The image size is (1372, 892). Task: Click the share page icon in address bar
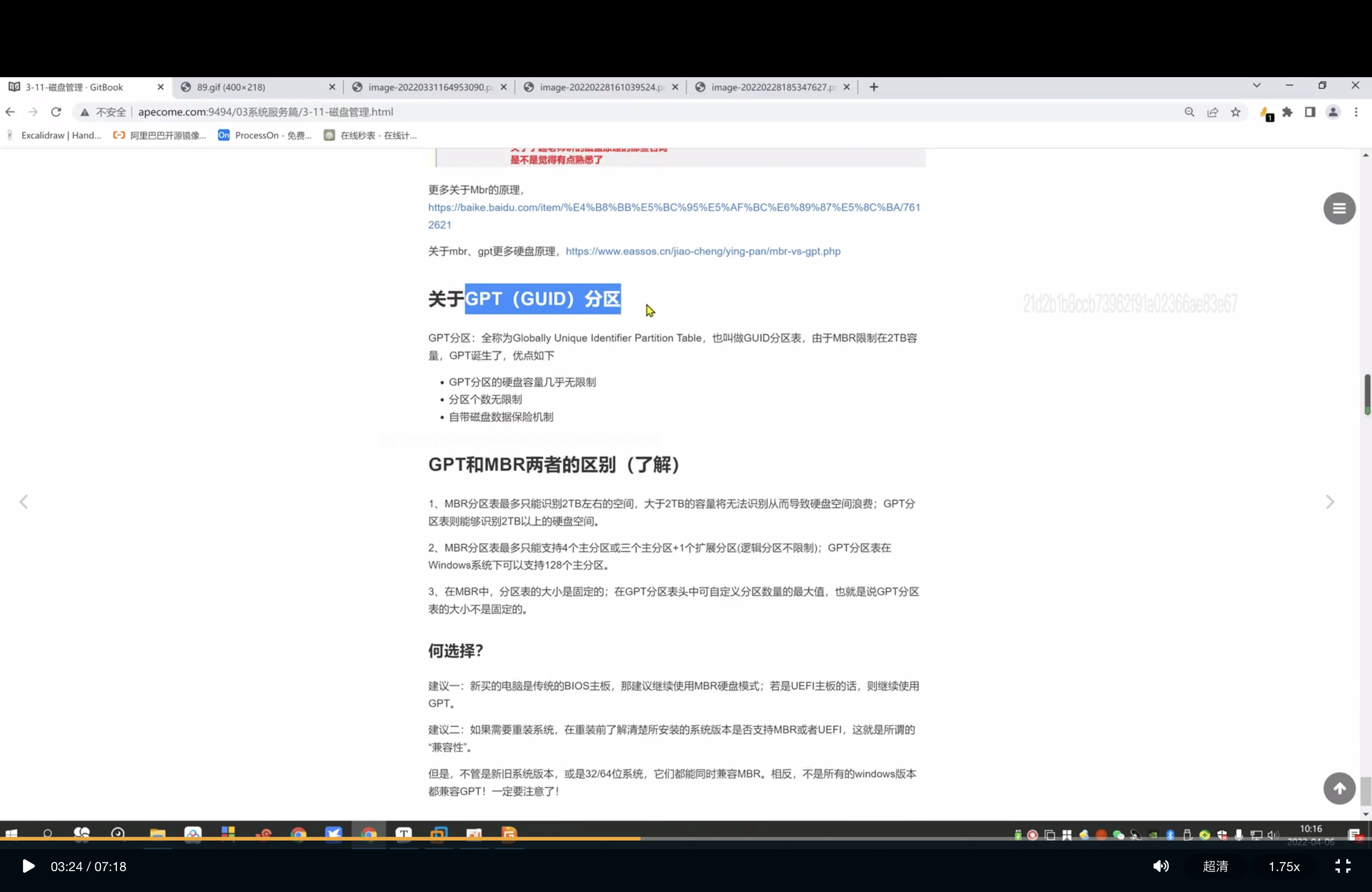(x=1212, y=112)
